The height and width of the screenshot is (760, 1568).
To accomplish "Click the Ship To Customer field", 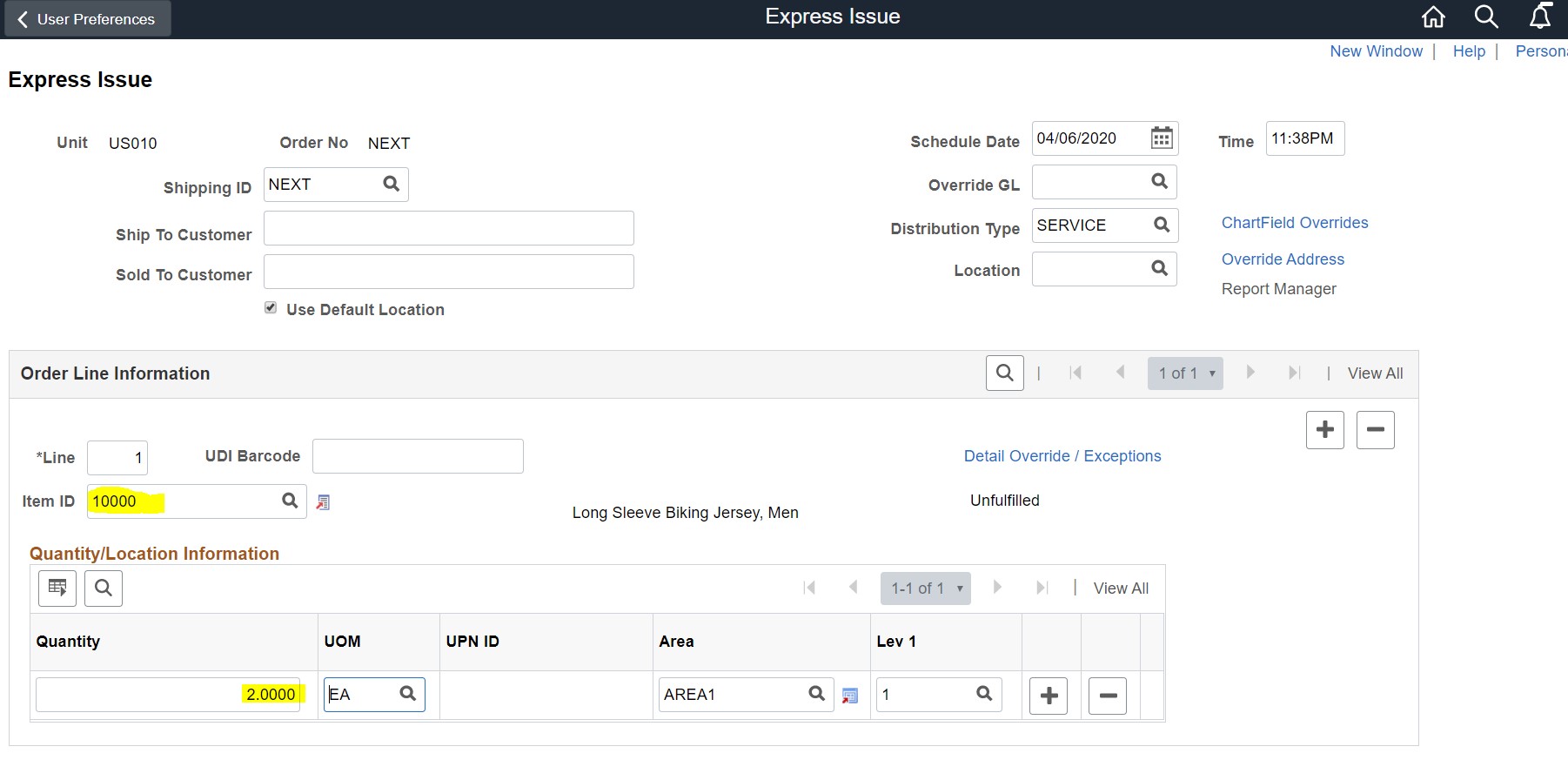I will 448,228.
